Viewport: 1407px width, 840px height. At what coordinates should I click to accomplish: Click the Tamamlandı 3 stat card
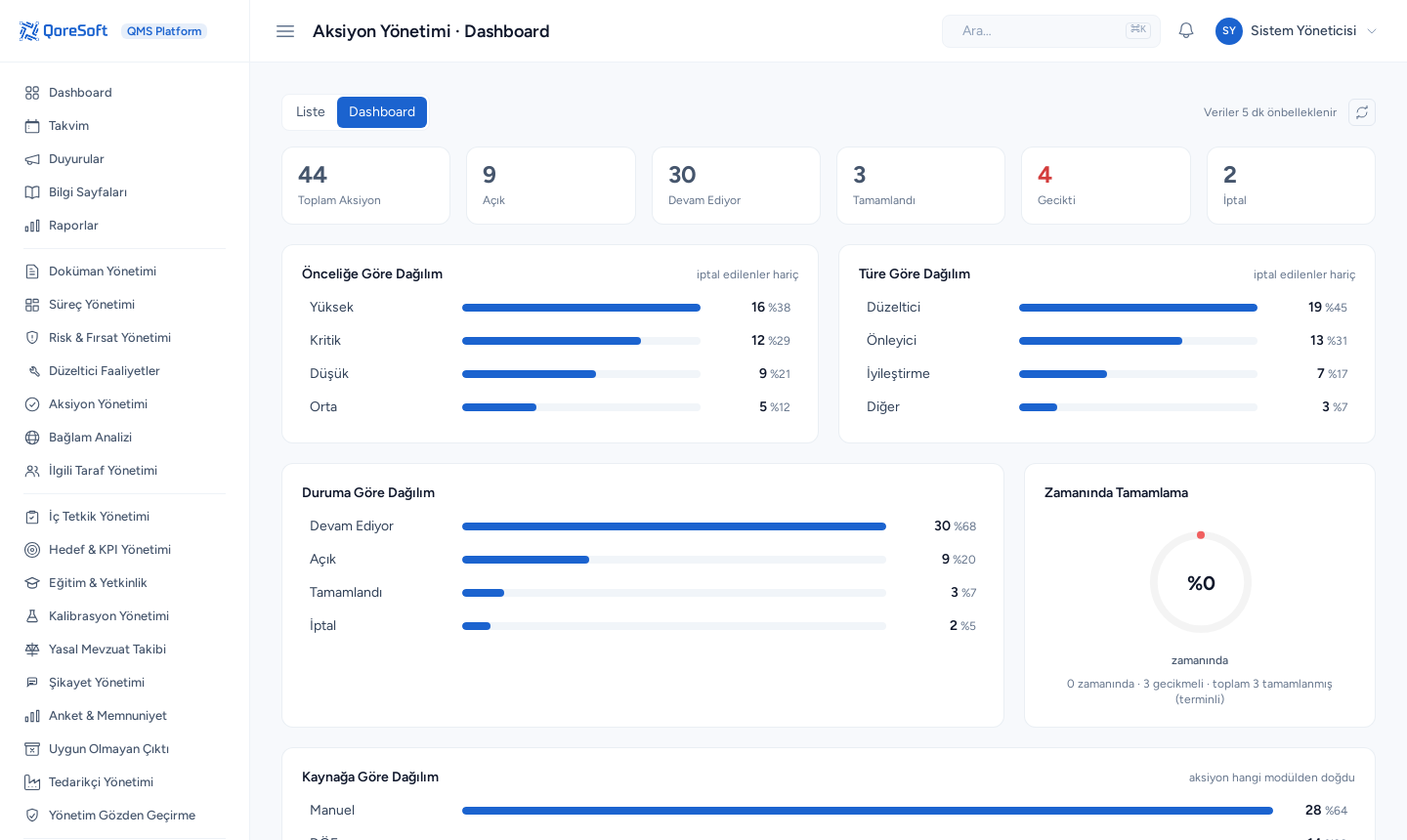920,186
